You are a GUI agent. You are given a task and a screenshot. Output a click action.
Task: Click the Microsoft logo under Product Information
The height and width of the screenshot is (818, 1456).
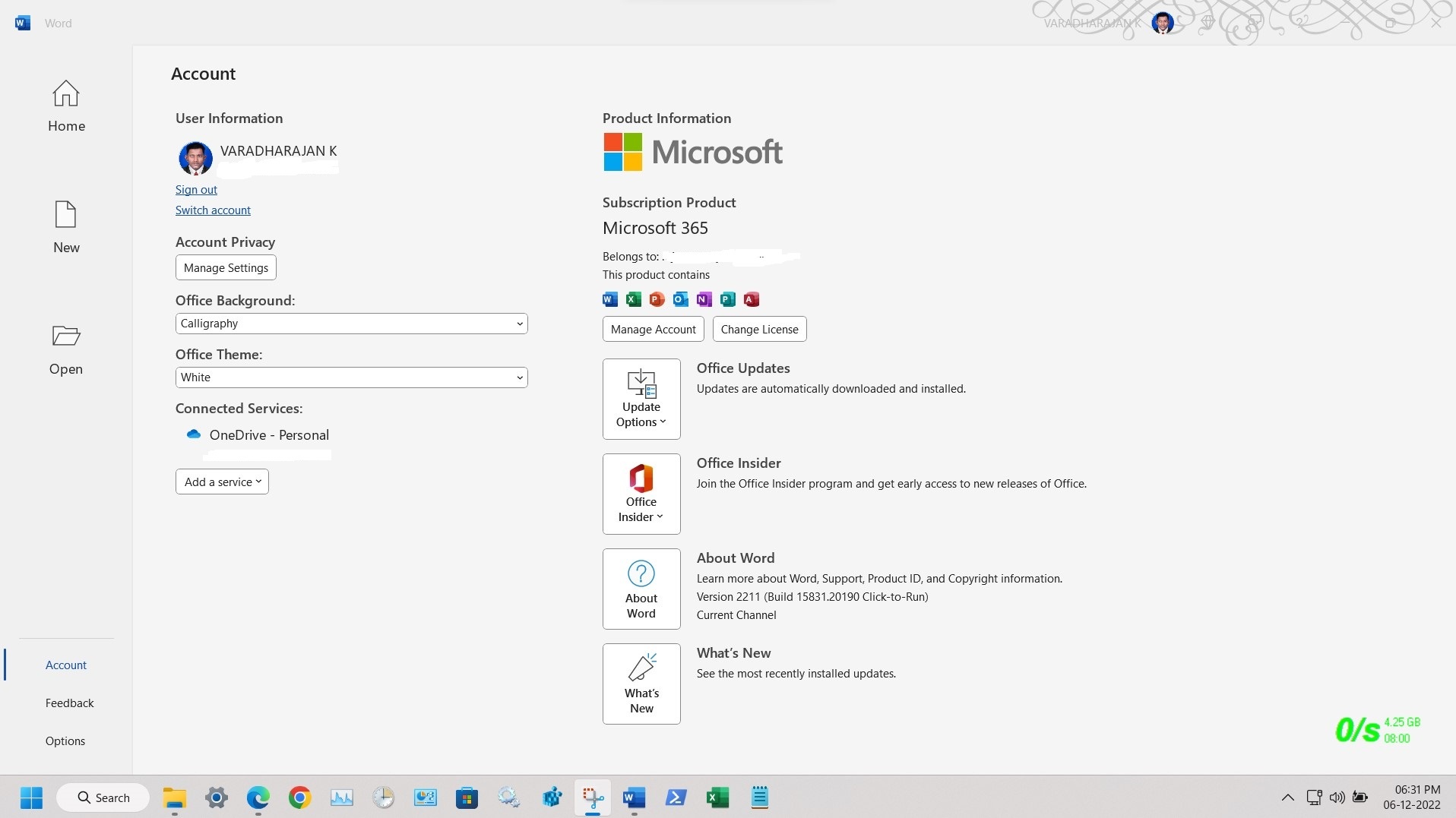point(693,152)
